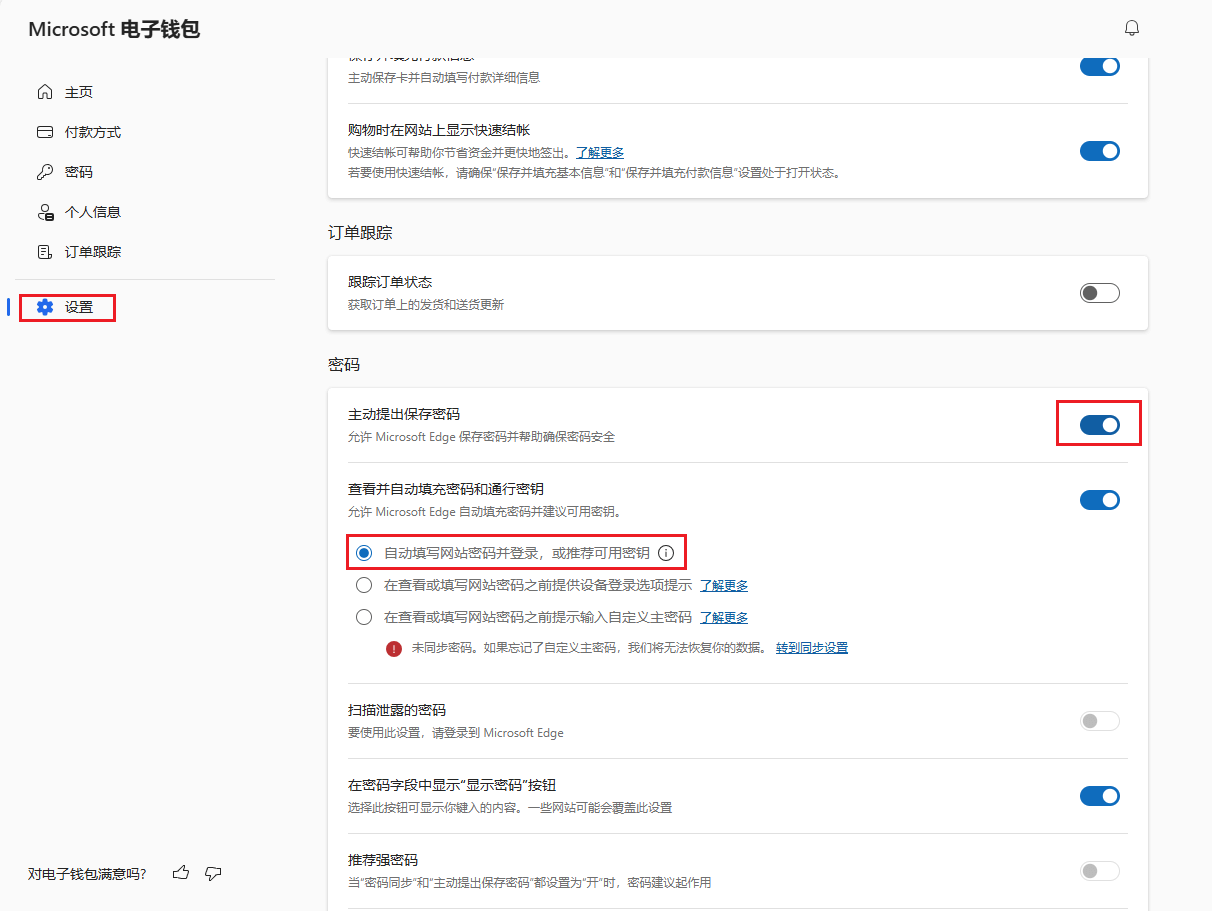
Task: Open 设置 section from sidebar
Action: point(77,307)
